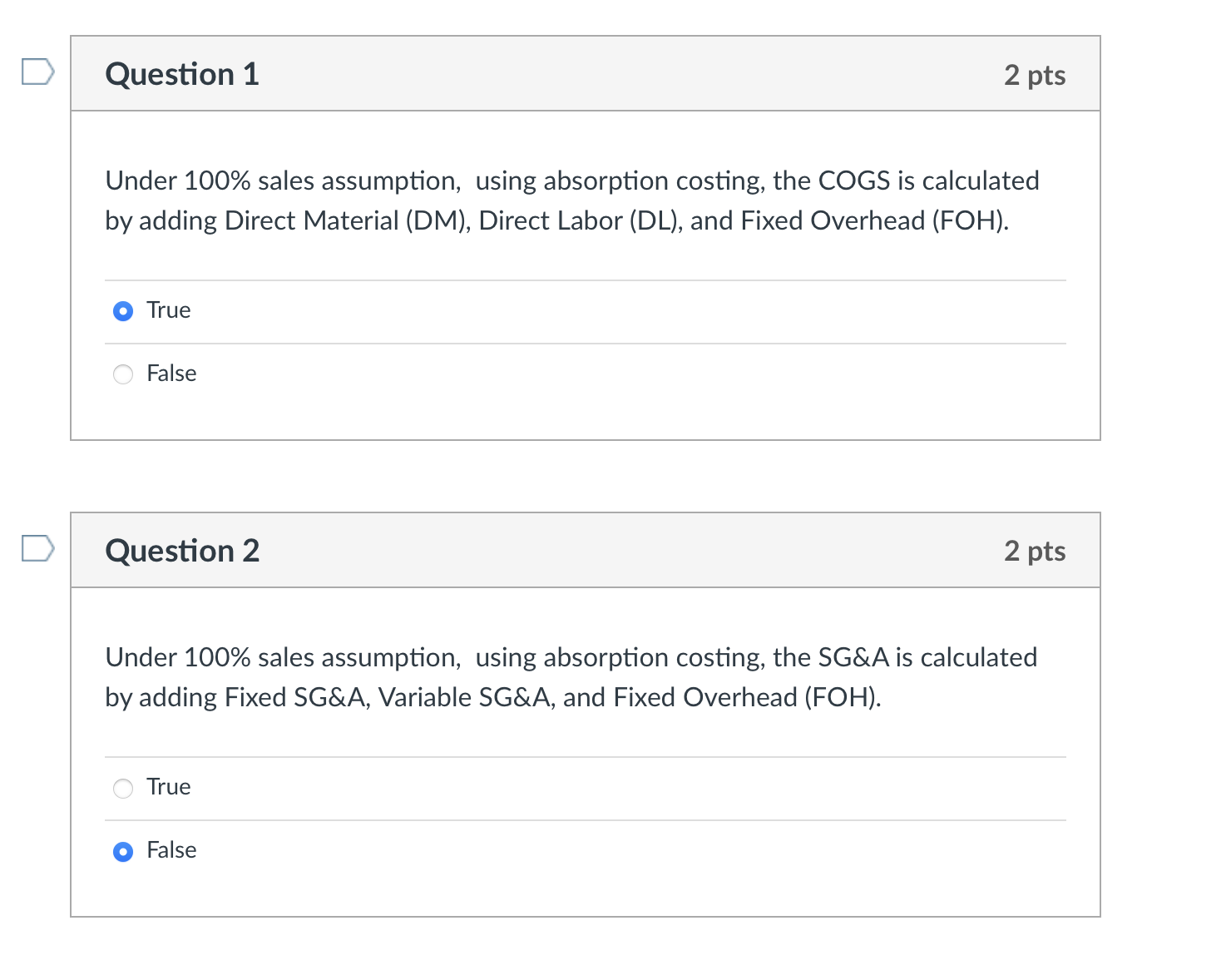This screenshot has height=980, width=1231.
Task: Click the Question 2 header
Action: 182,550
